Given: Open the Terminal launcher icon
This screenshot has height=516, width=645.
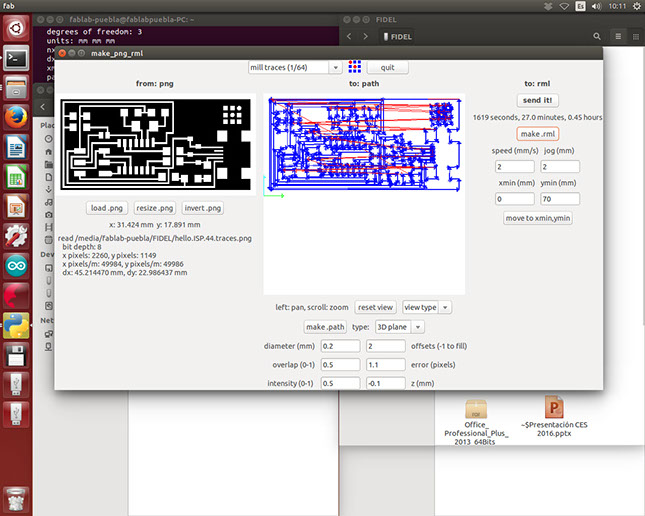Looking at the screenshot, I should (x=16, y=58).
